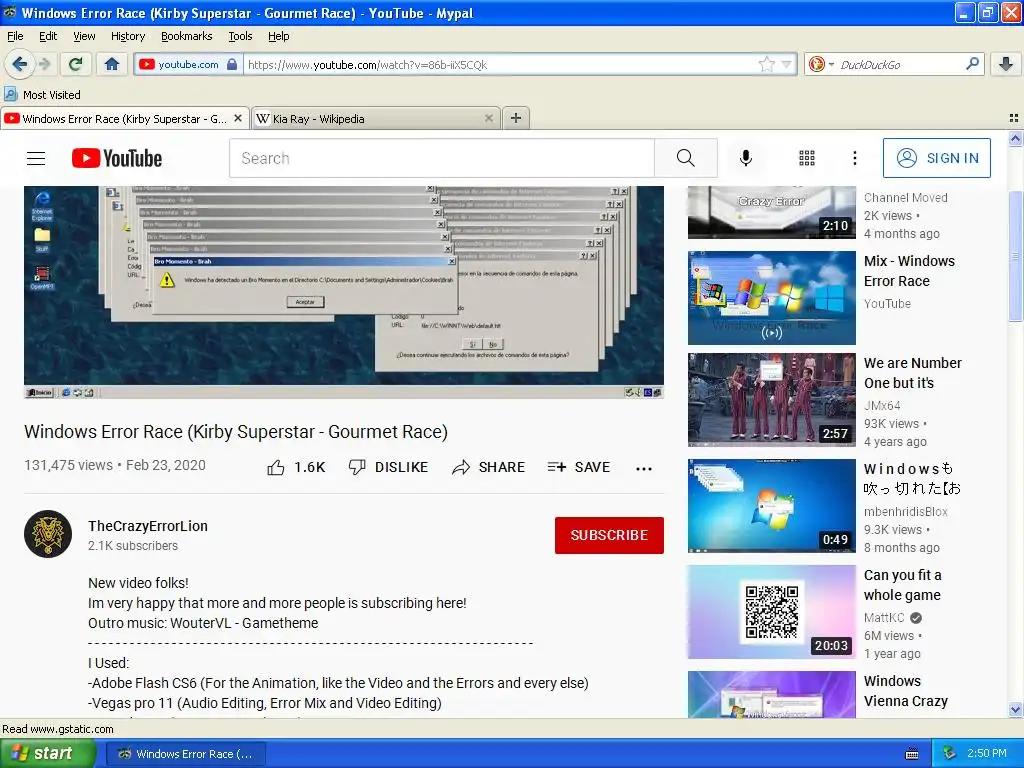Click the YouTube logo
The image size is (1024, 768).
tap(117, 158)
